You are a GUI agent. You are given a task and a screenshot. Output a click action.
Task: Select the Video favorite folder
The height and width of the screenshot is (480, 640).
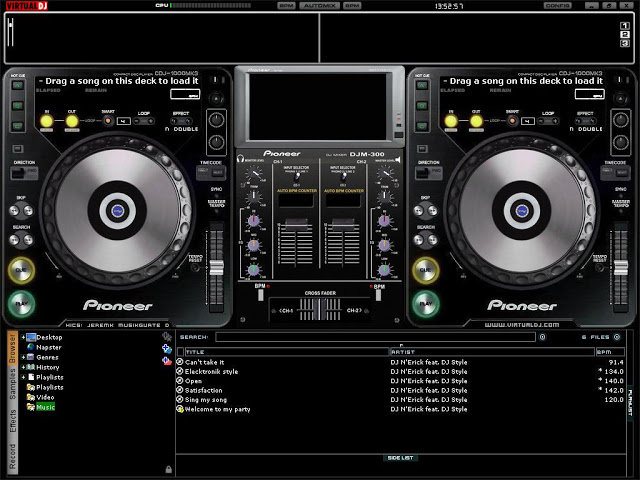click(x=45, y=397)
